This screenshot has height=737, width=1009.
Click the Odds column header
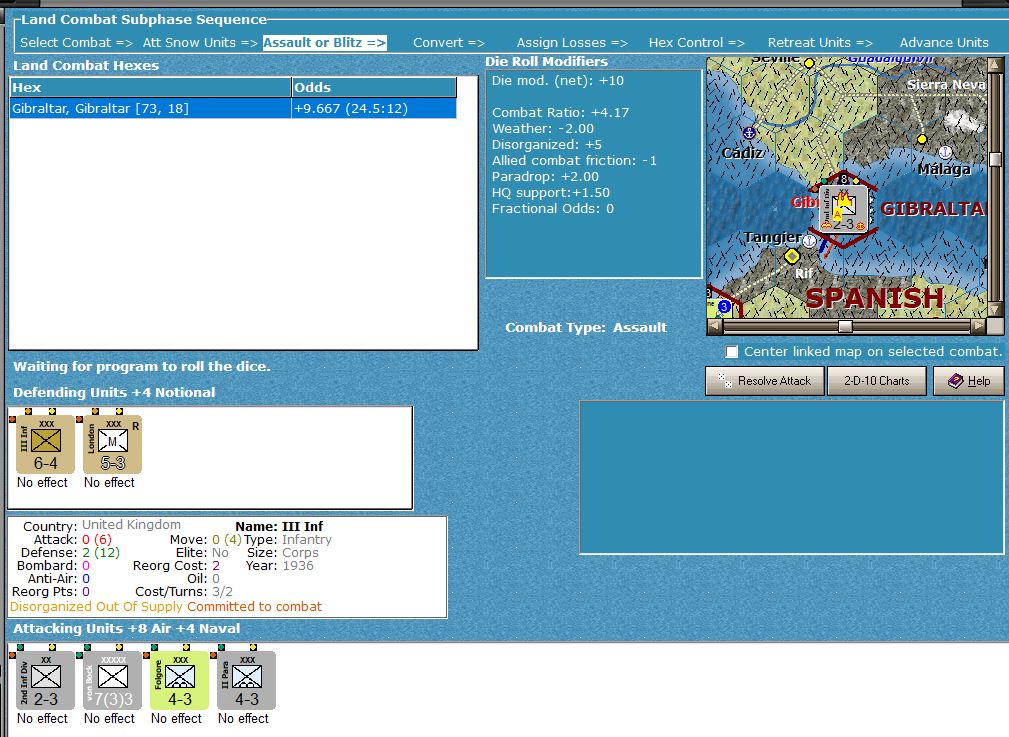point(374,87)
